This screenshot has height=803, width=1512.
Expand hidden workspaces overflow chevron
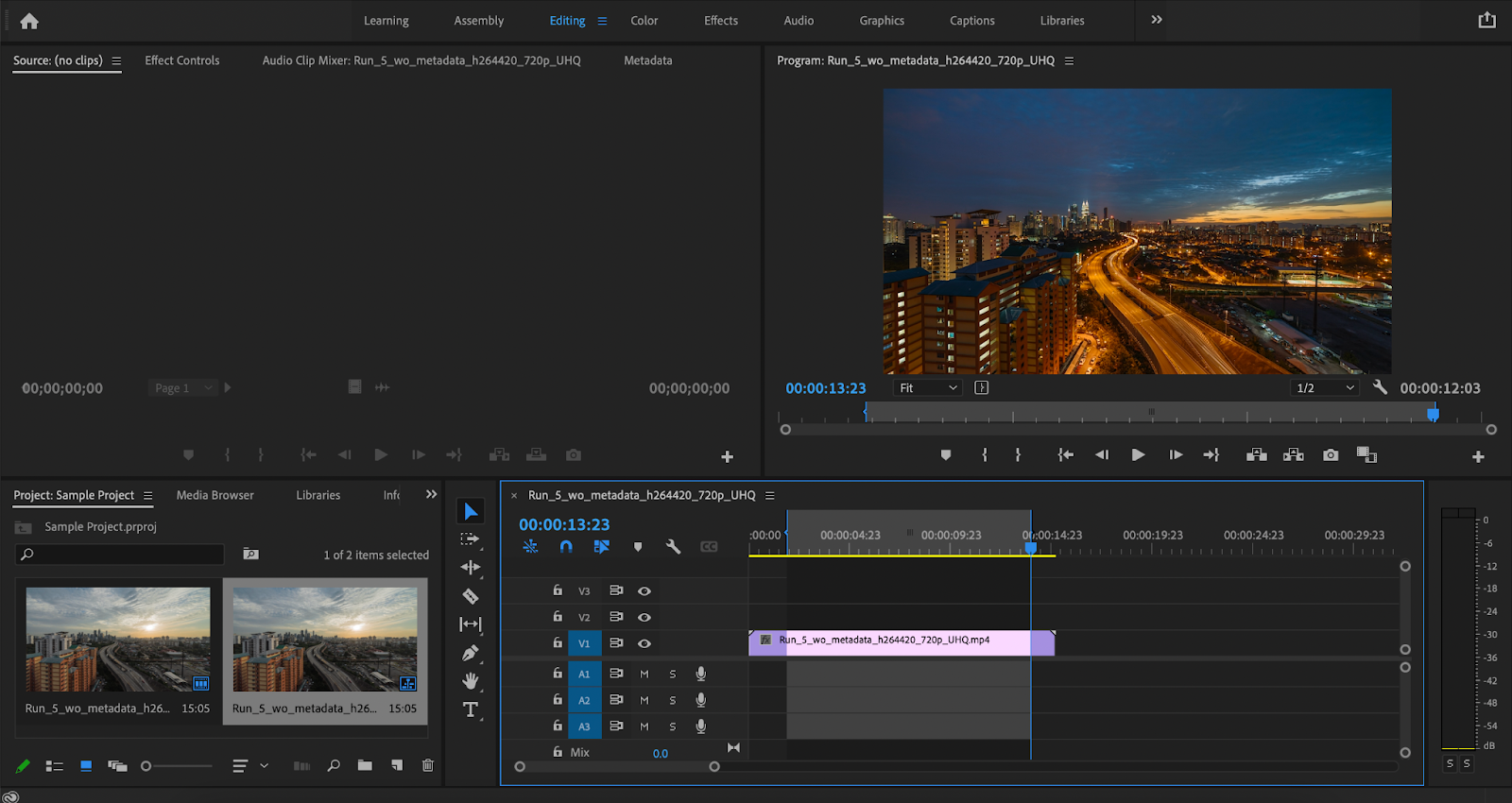(x=1157, y=20)
